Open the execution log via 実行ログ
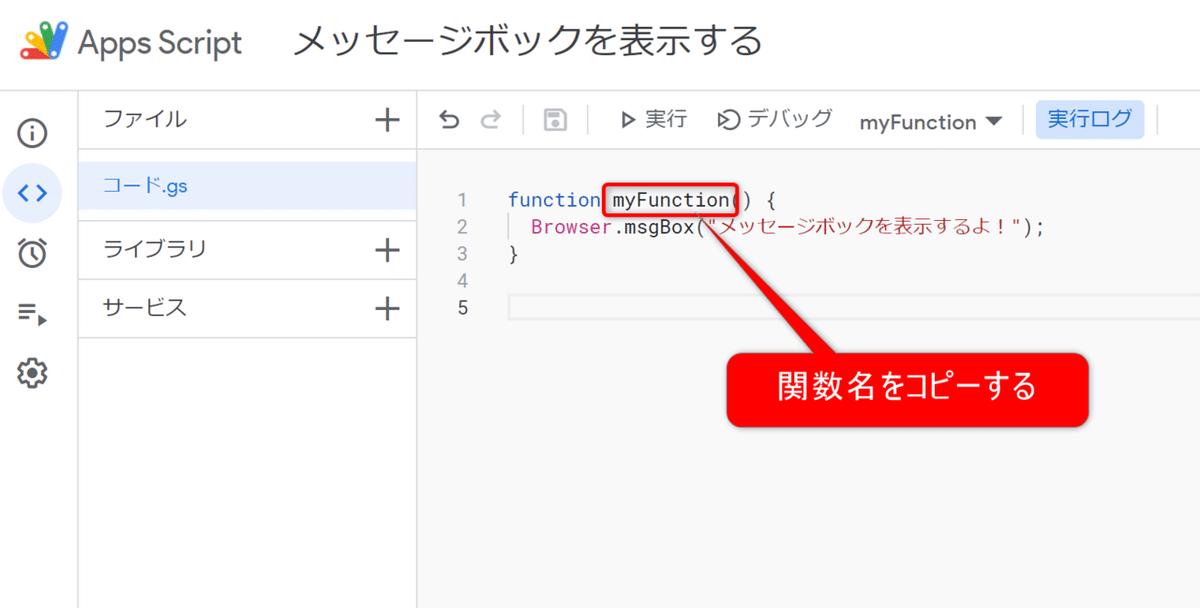The width and height of the screenshot is (1200, 608). tap(1090, 119)
